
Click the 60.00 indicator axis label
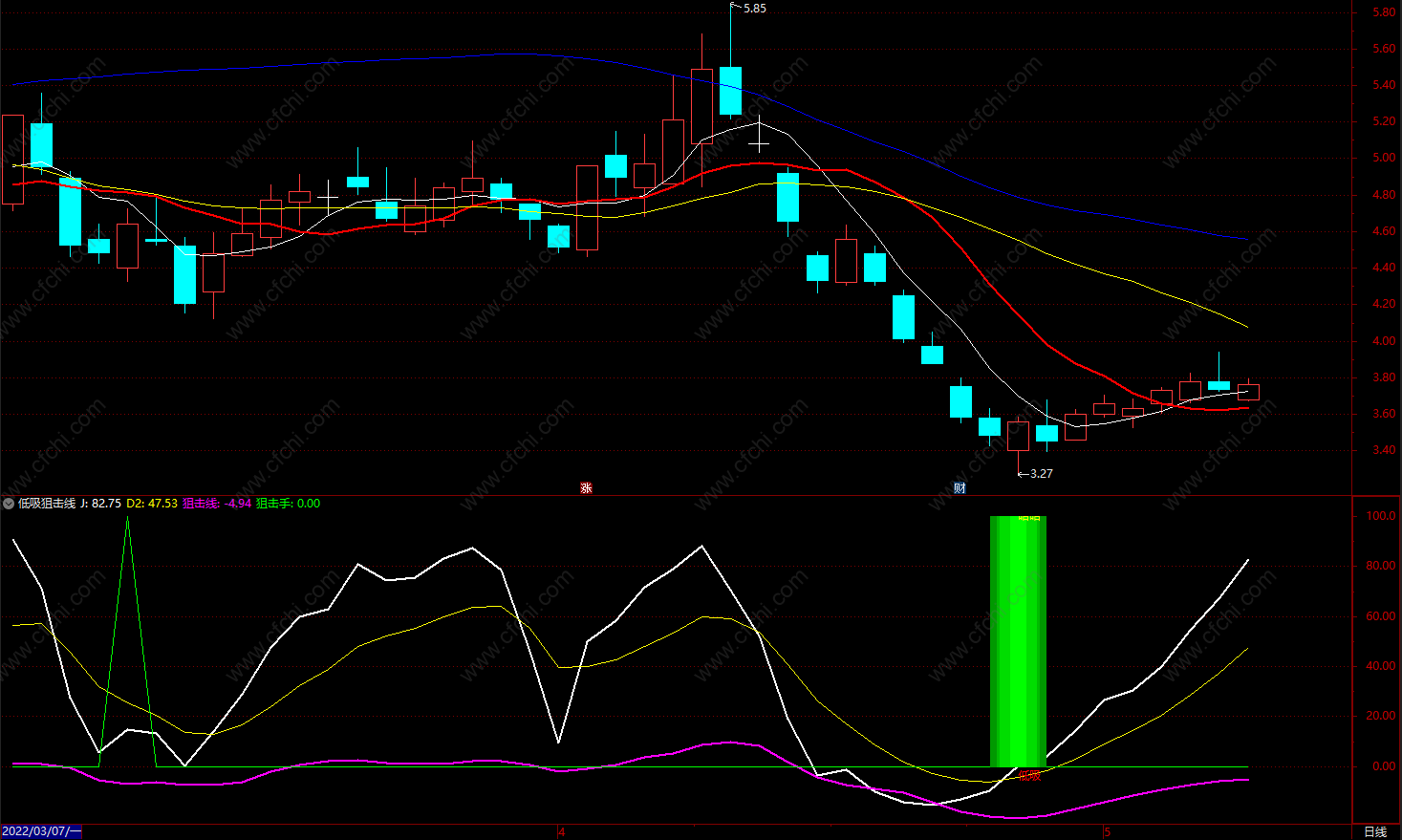coord(1381,616)
